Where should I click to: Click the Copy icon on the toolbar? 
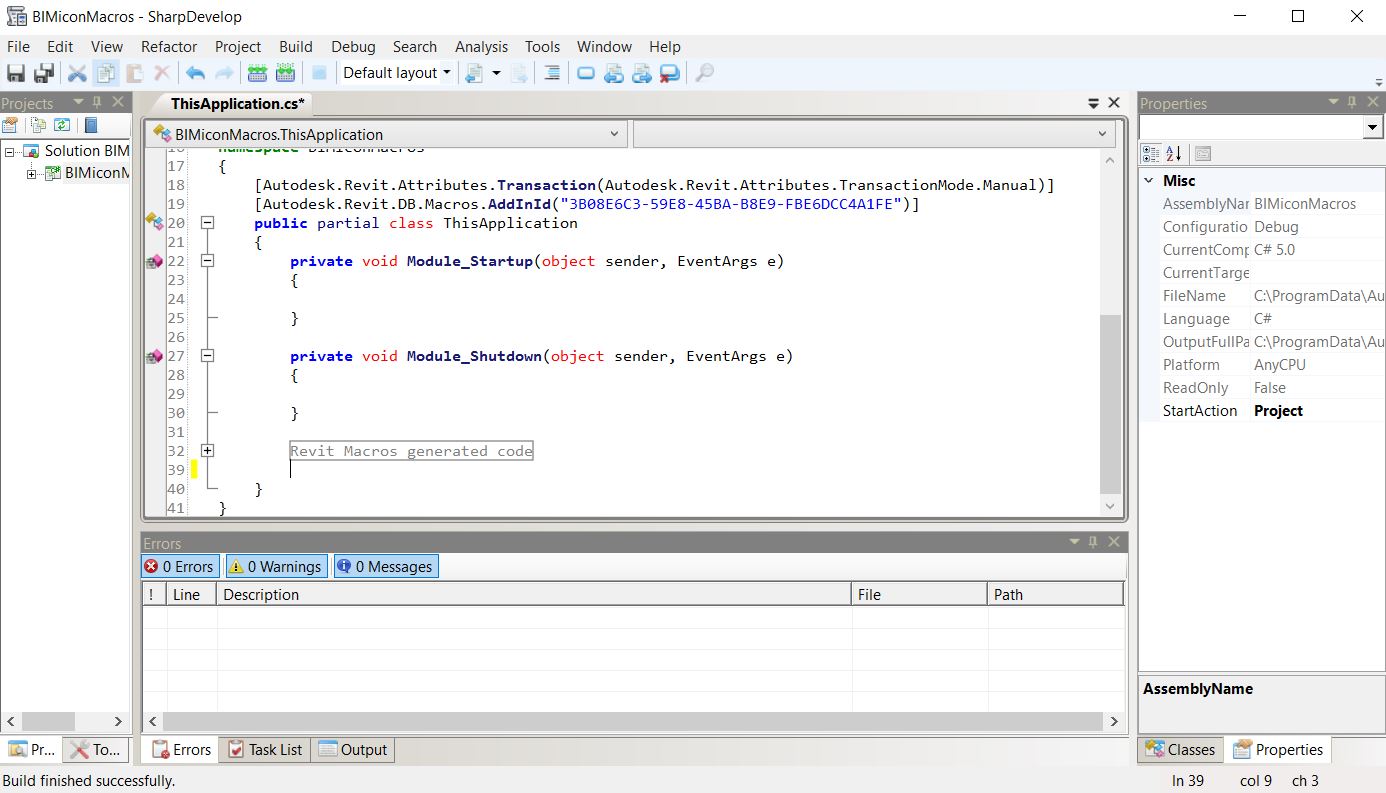104,72
